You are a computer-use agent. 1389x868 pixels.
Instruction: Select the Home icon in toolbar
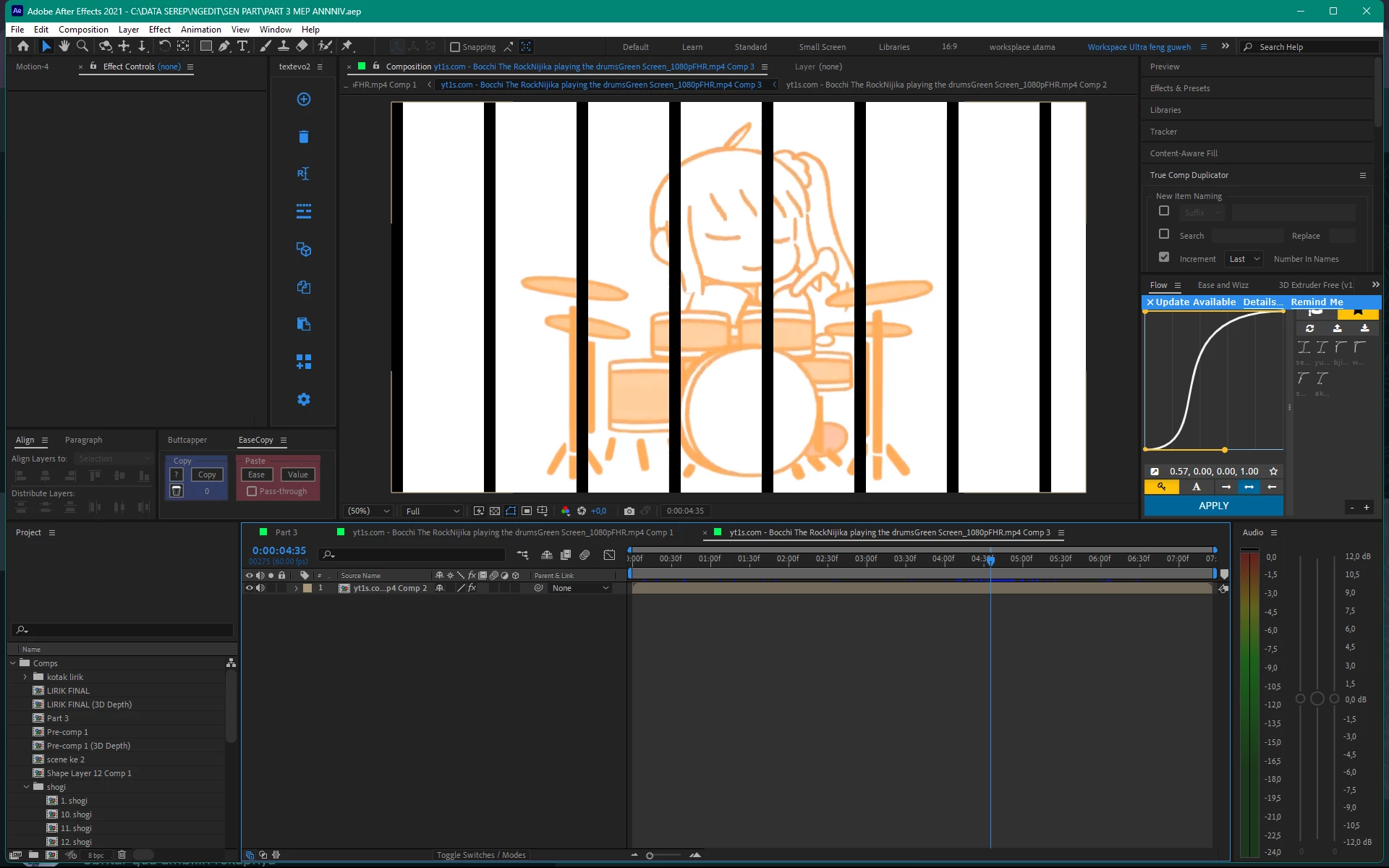coord(23,46)
